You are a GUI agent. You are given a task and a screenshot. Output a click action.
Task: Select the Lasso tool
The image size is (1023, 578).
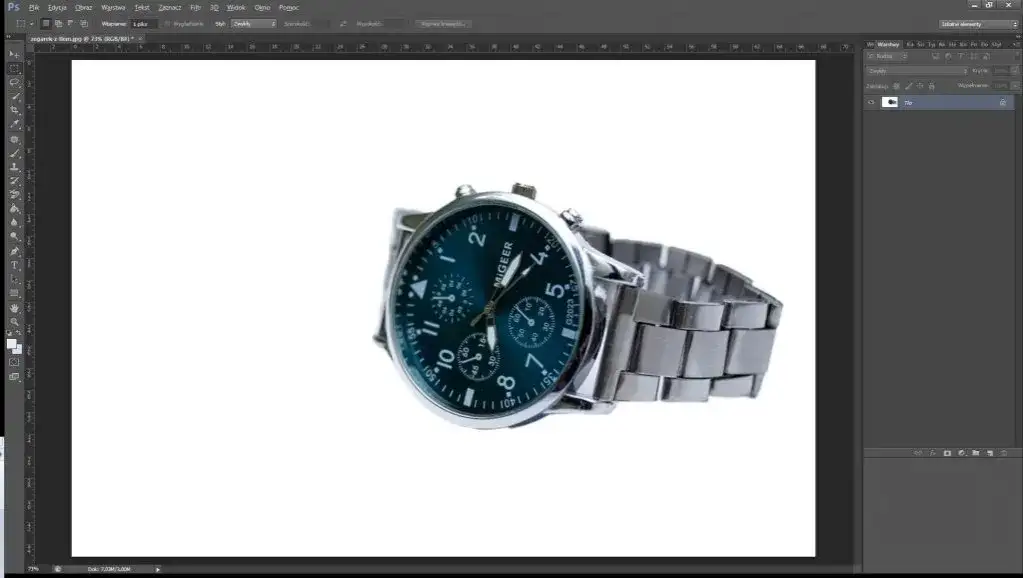[x=14, y=82]
